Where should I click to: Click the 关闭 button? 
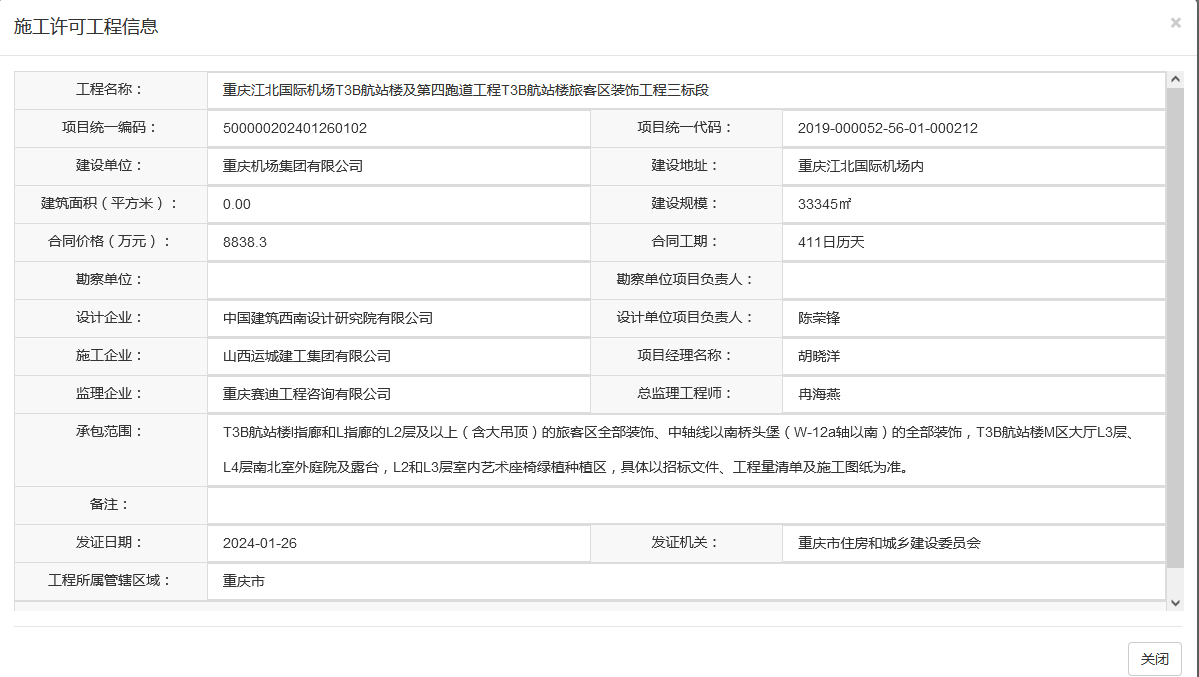pos(1155,659)
